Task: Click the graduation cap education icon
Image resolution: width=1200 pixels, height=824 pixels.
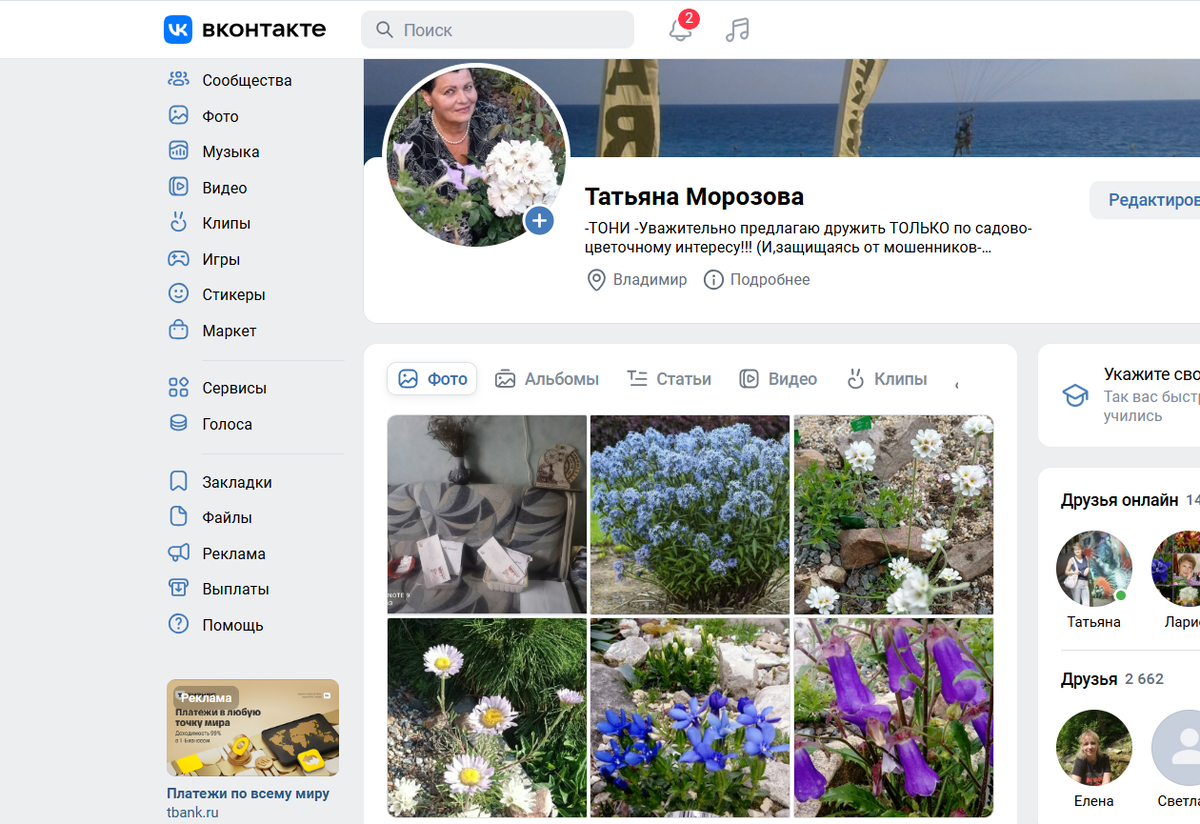Action: coord(1075,396)
